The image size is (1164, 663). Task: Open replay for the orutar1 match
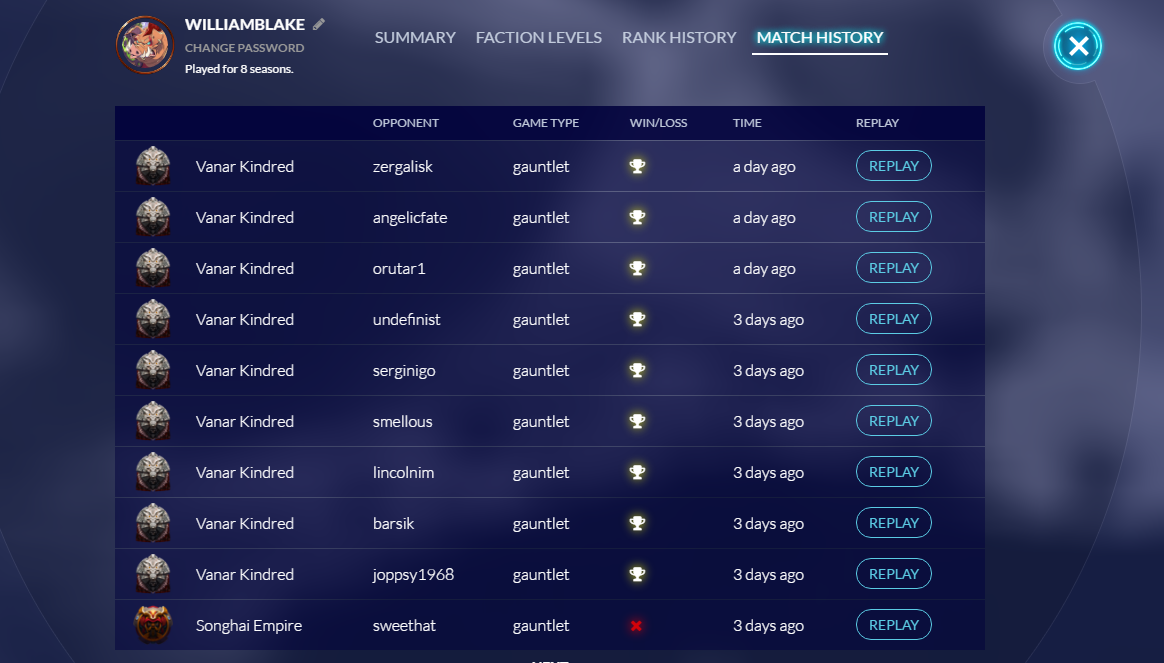(894, 268)
